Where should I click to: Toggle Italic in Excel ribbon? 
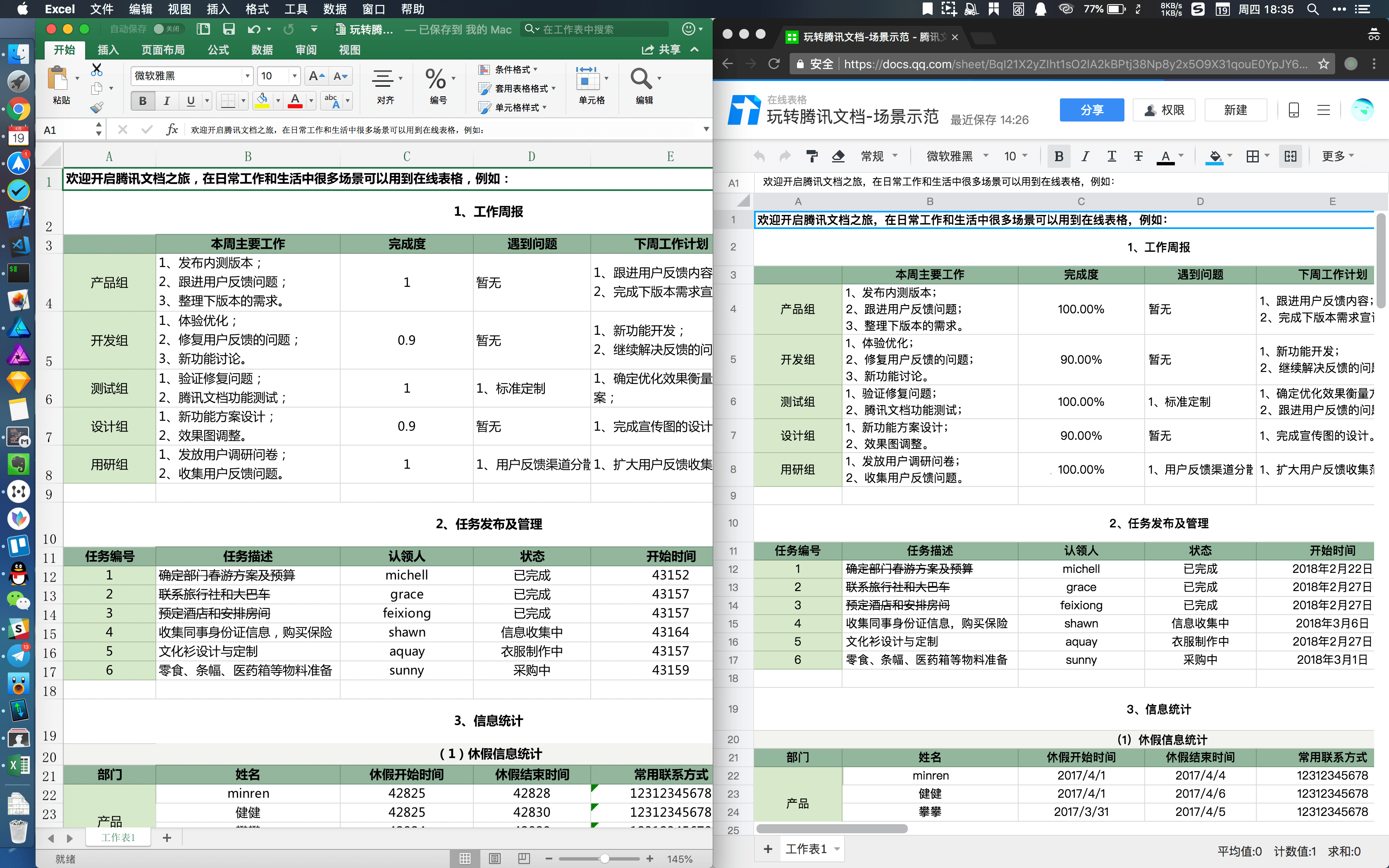(167, 101)
